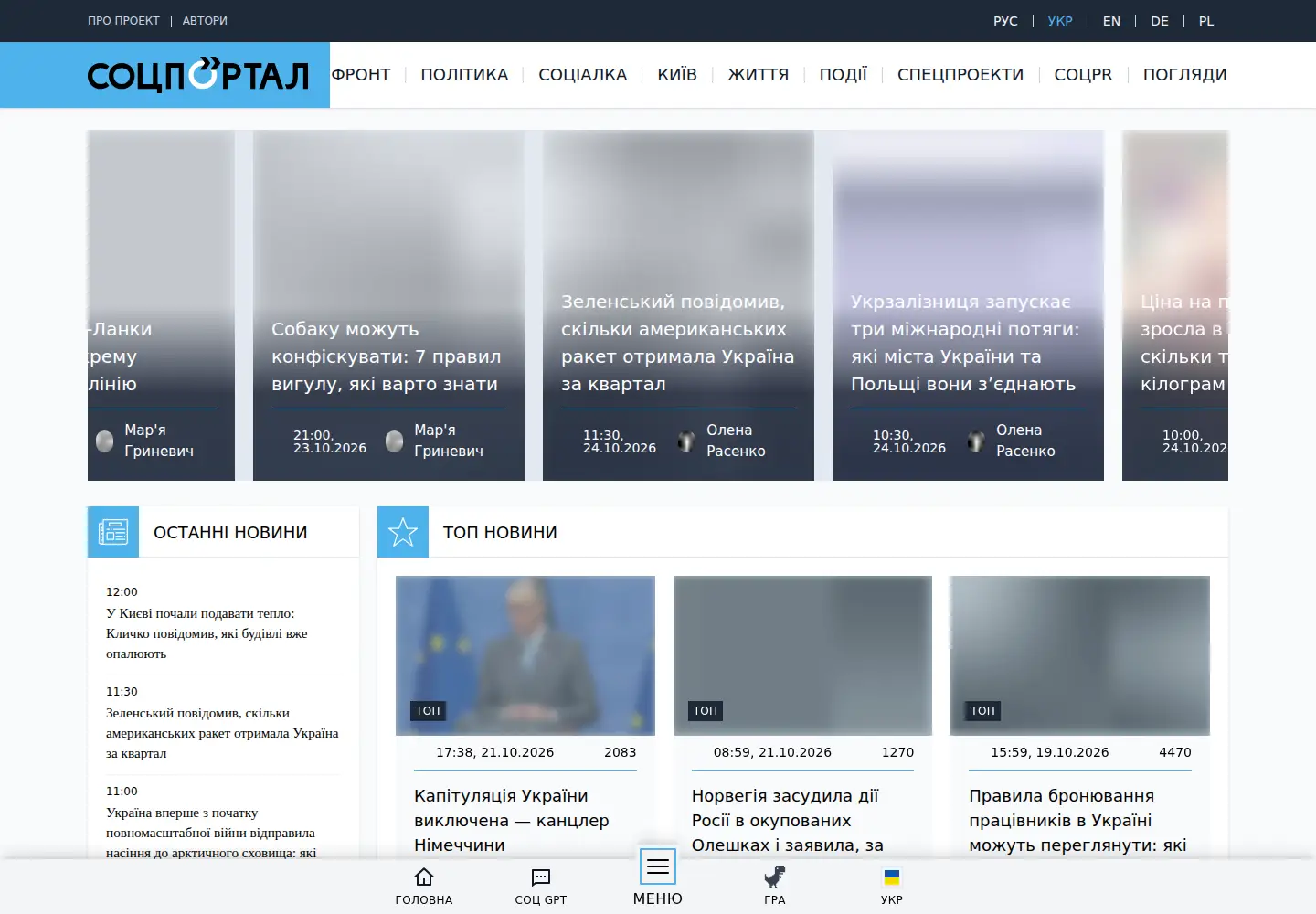Open thumbnail of Капітуляція України article

(x=525, y=655)
